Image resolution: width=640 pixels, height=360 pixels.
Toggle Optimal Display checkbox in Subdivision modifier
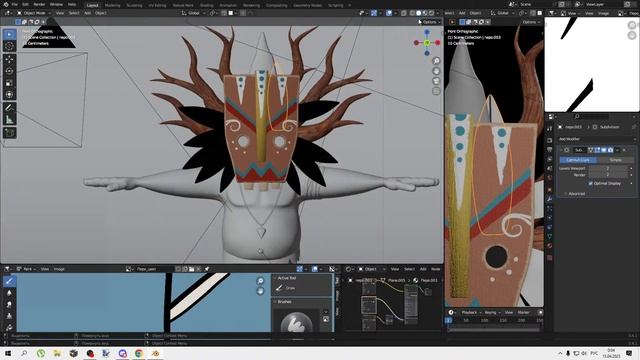[591, 184]
